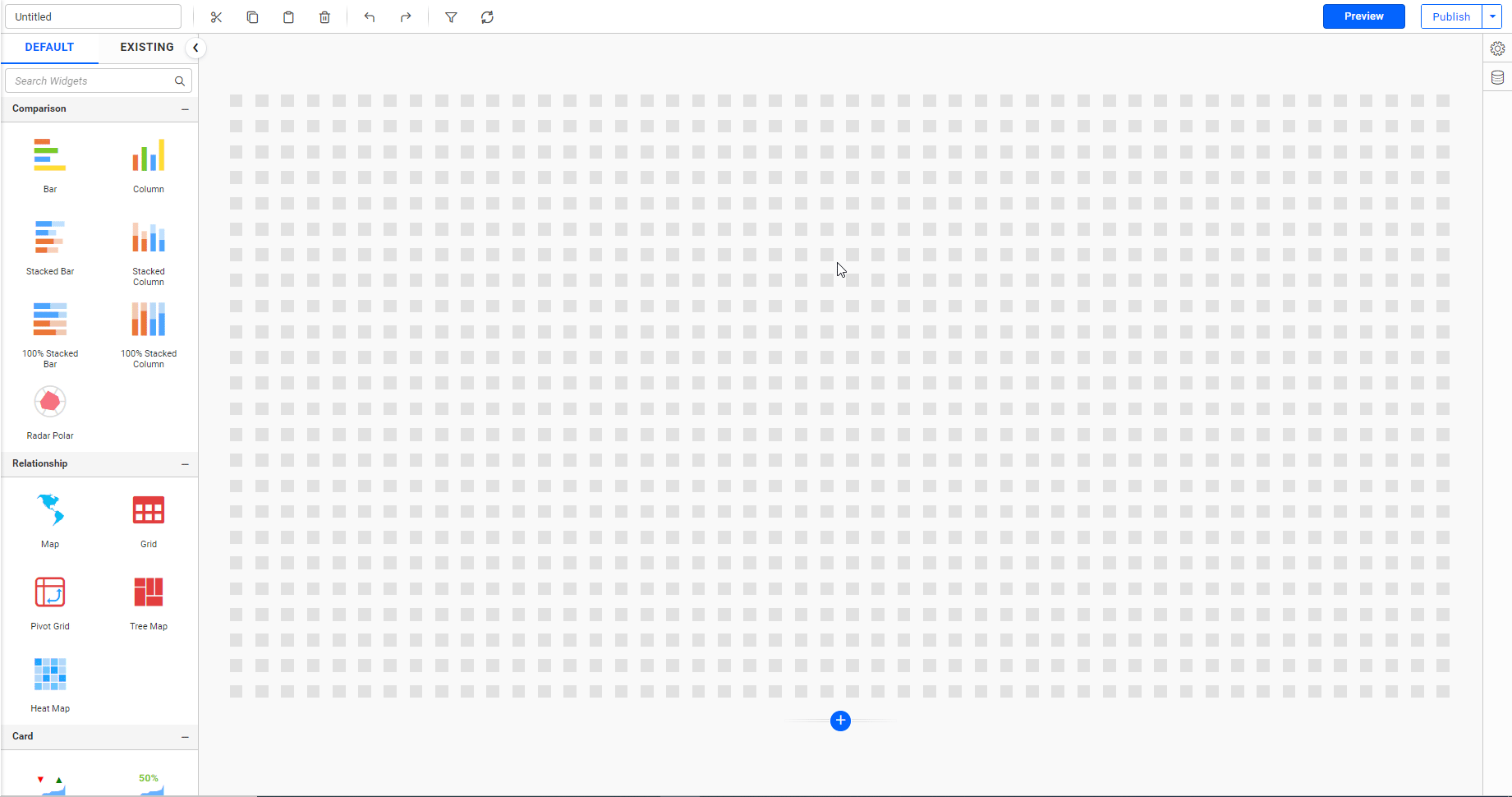This screenshot has height=797, width=1512.
Task: Select the 50% card widget
Action: click(x=149, y=784)
